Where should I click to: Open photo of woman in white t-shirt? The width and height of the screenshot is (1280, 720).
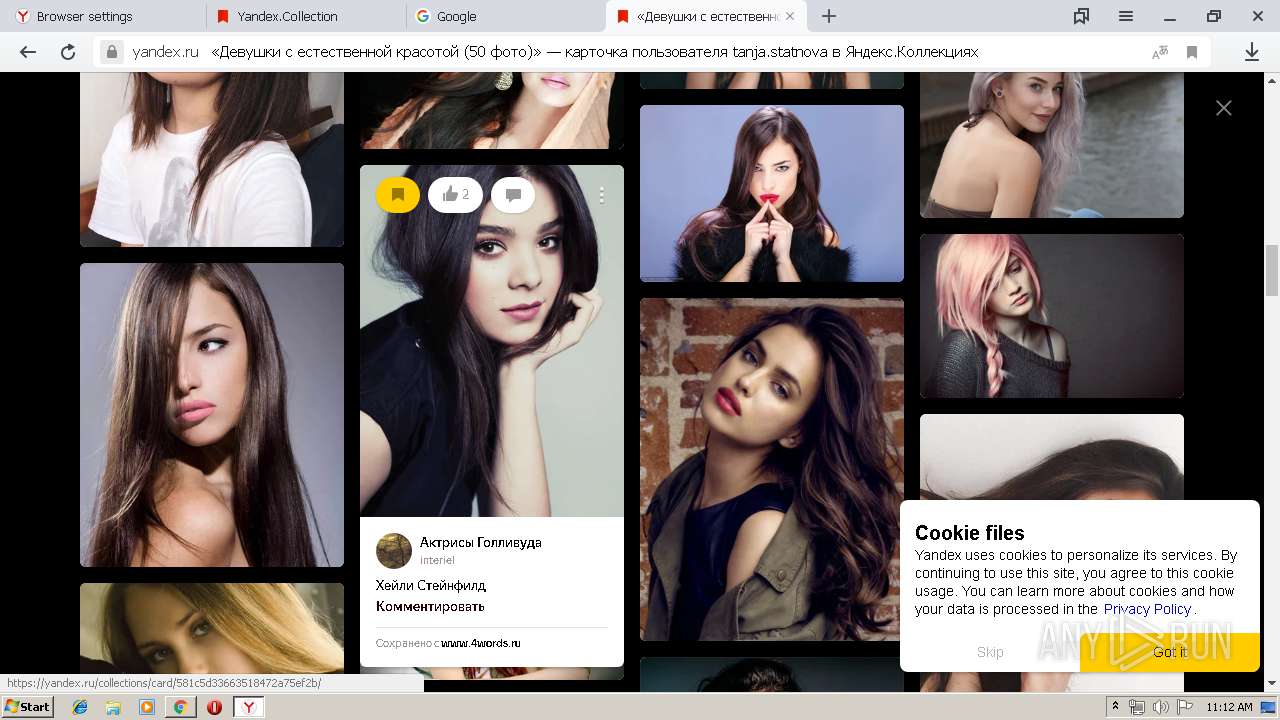pyautogui.click(x=212, y=159)
